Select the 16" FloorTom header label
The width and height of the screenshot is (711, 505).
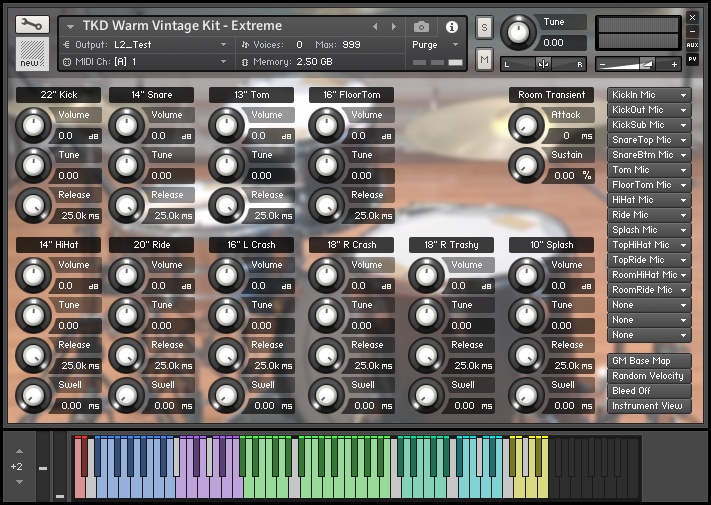[351, 95]
